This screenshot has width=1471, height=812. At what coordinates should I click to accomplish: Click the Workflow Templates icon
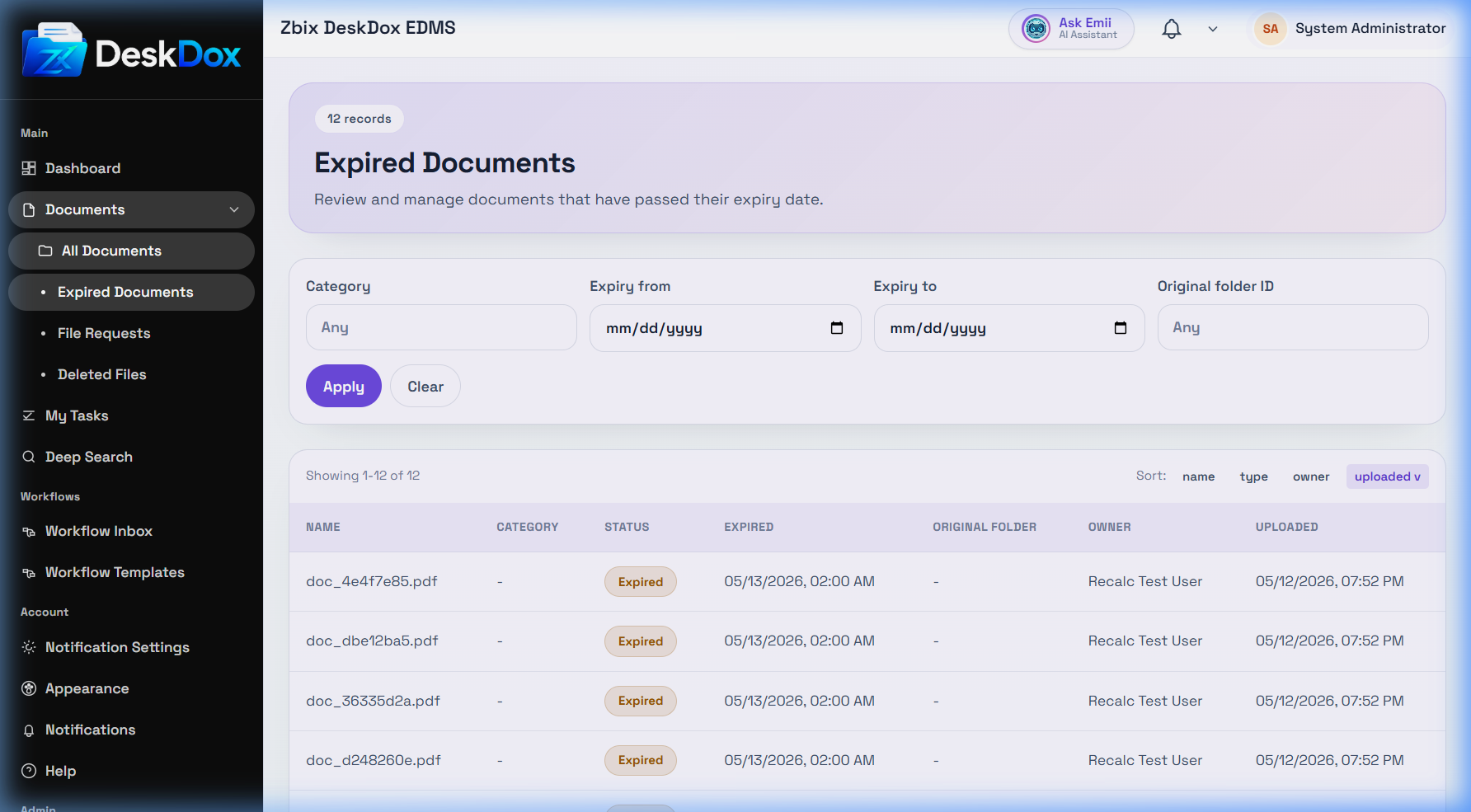pos(29,573)
